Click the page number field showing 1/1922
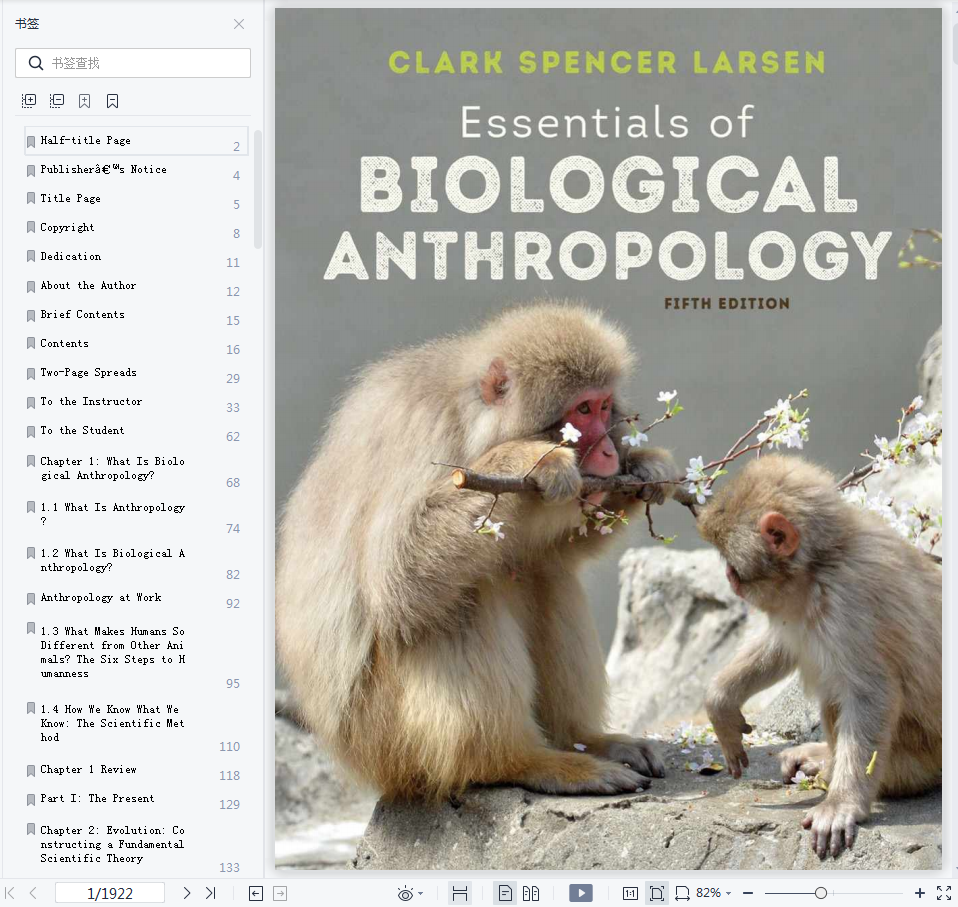The image size is (958, 907). click(x=110, y=893)
